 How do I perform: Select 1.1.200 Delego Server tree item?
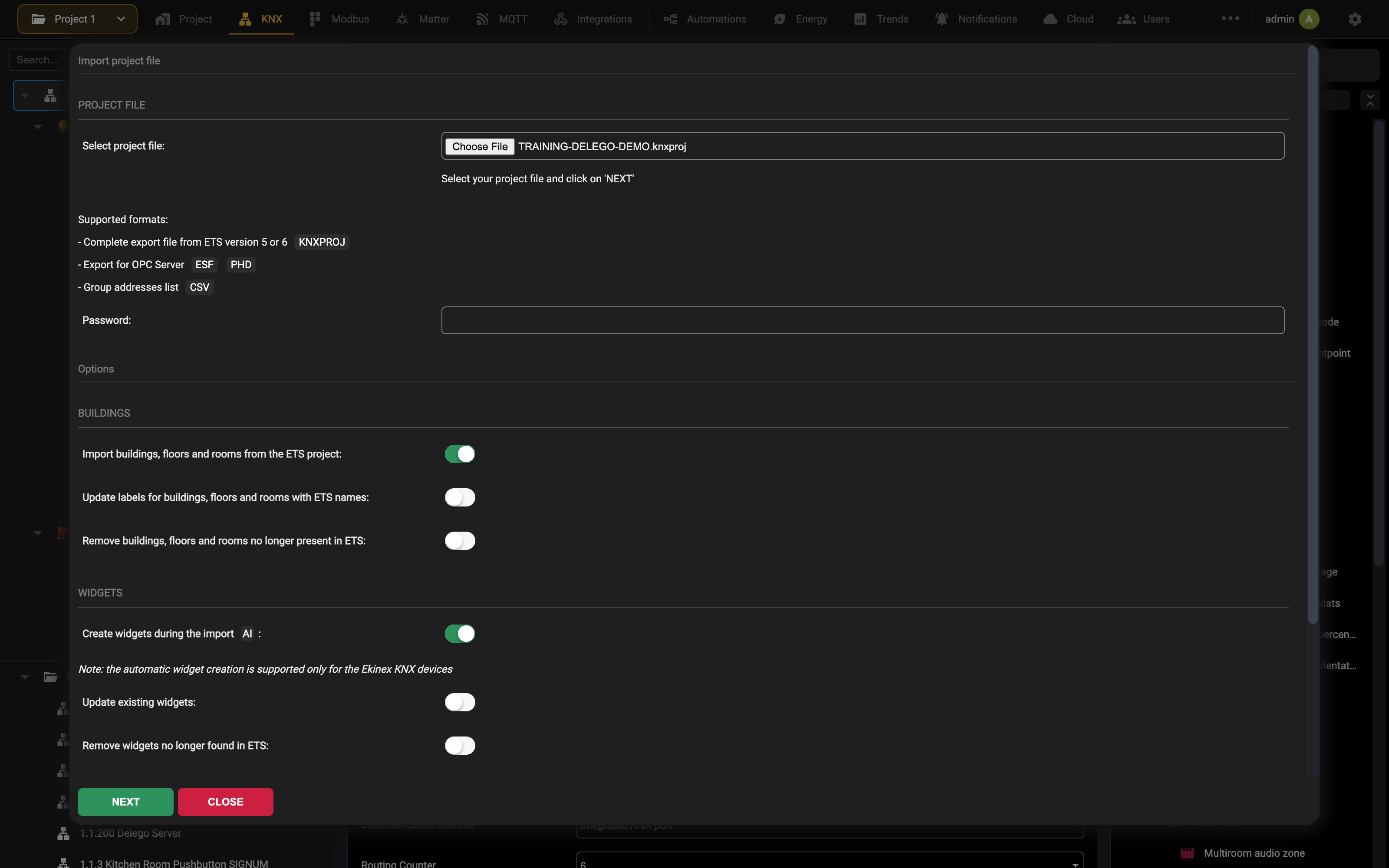[130, 833]
